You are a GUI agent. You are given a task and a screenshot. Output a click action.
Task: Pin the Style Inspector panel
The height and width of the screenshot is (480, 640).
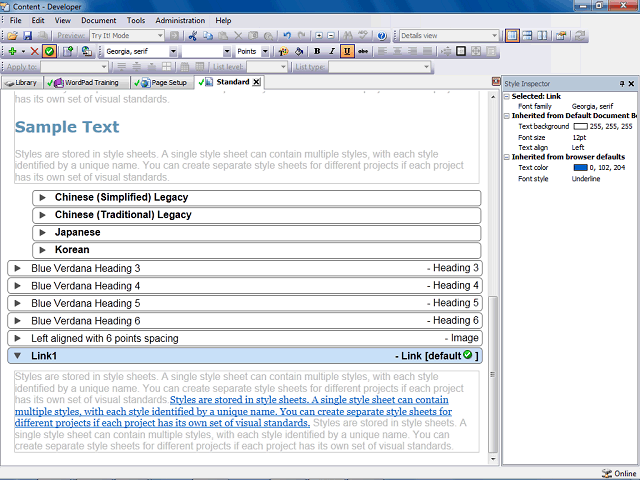coord(622,84)
